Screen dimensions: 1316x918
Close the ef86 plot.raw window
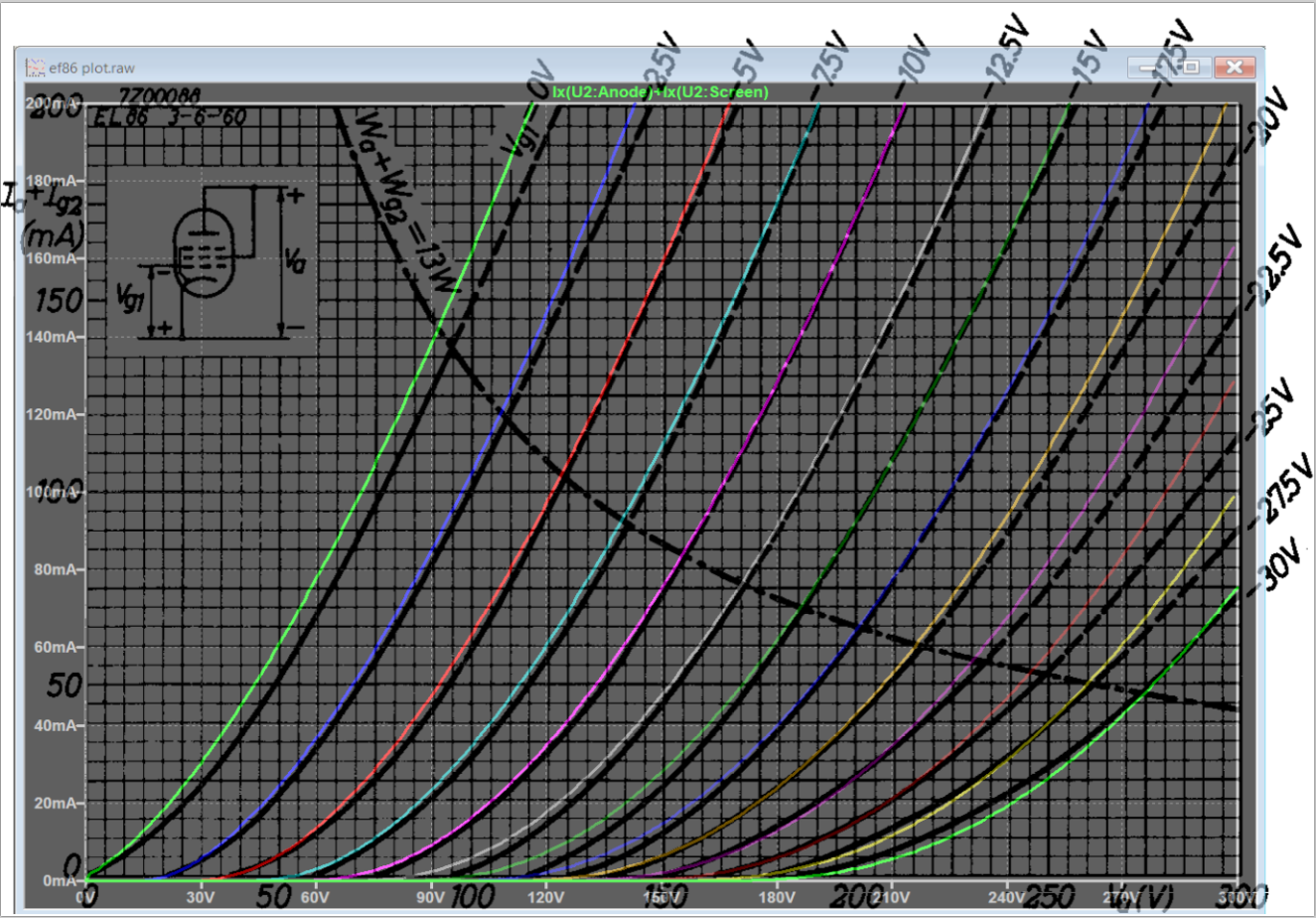[x=1234, y=68]
